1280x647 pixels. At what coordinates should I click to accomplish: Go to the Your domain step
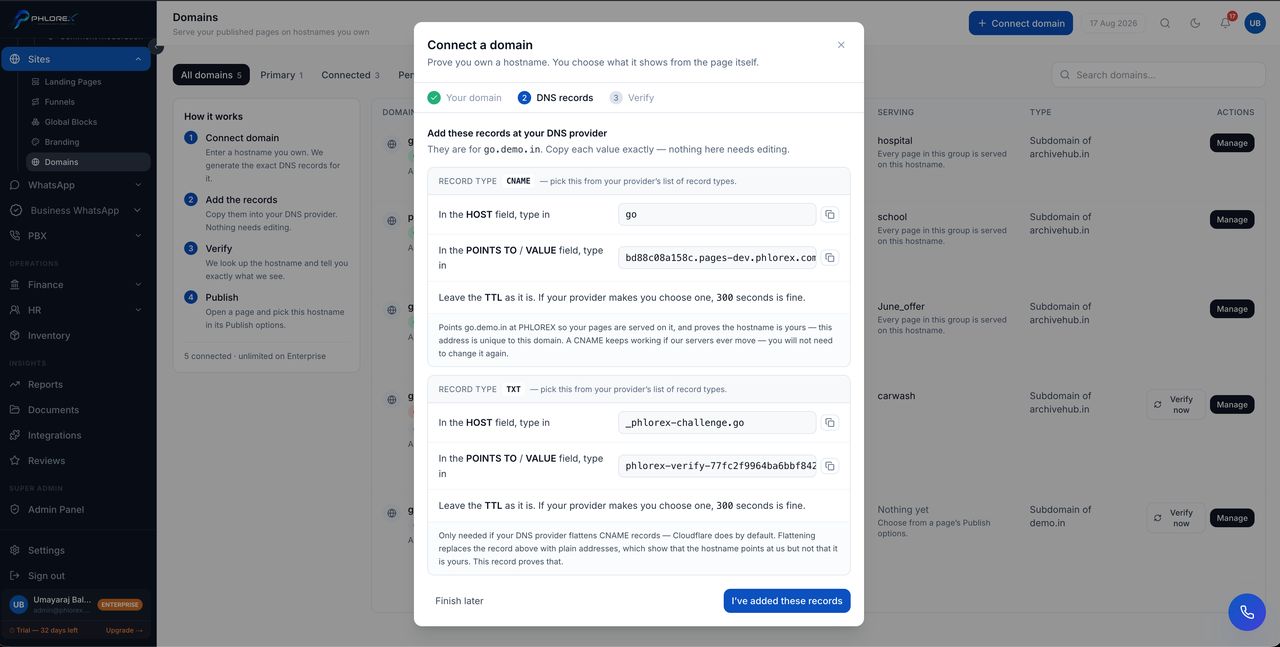click(465, 98)
